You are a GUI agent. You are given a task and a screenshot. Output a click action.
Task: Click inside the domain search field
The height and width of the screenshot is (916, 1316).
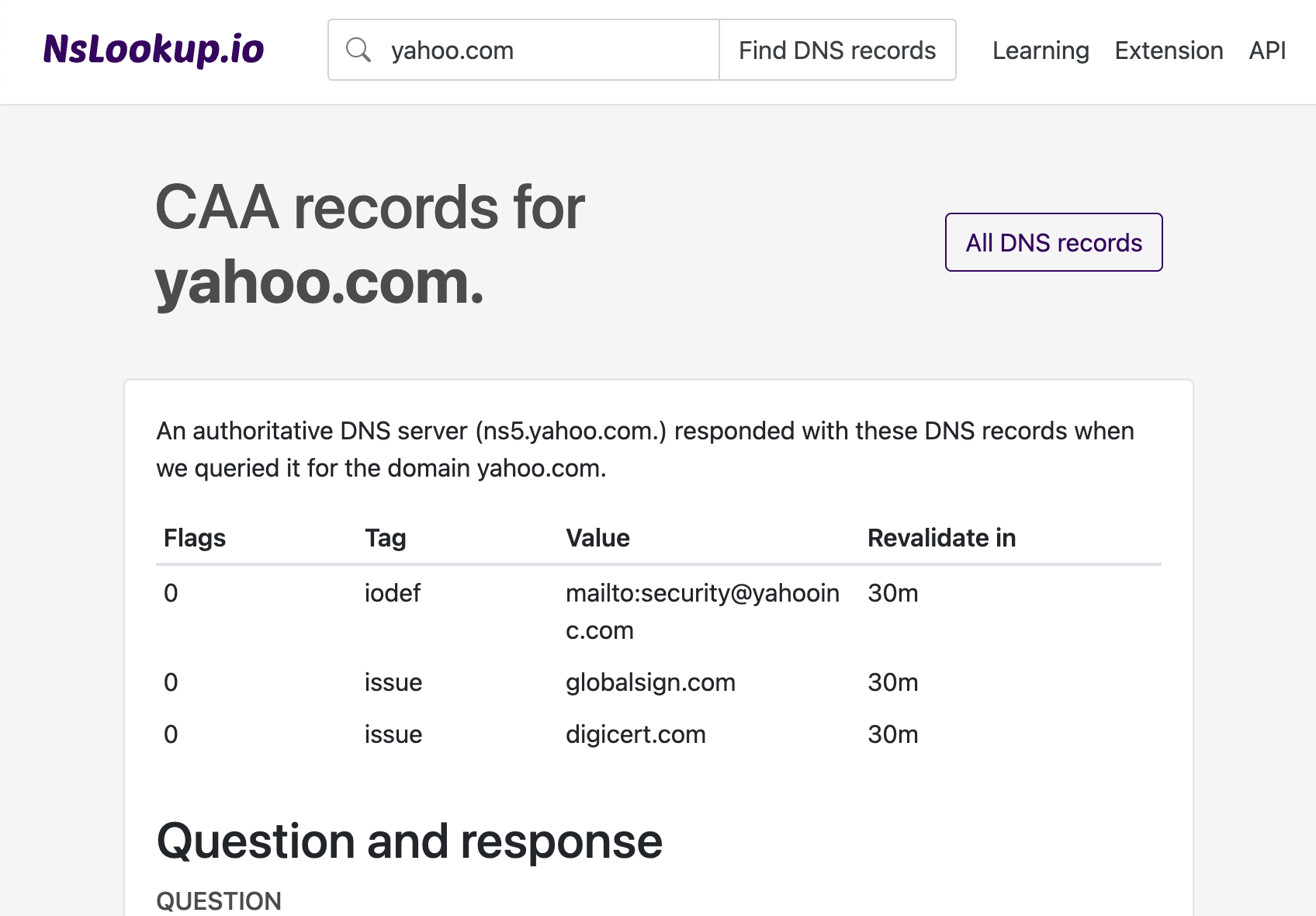[x=543, y=50]
